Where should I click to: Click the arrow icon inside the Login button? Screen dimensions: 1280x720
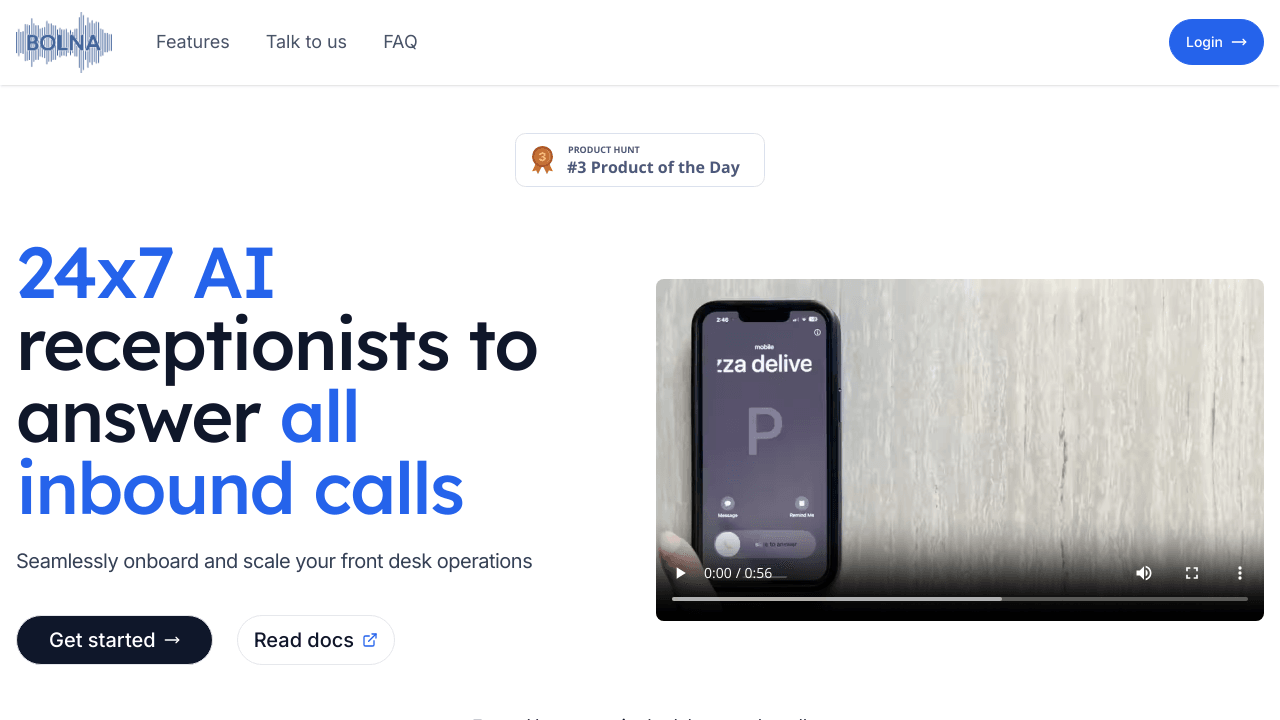coord(1239,42)
